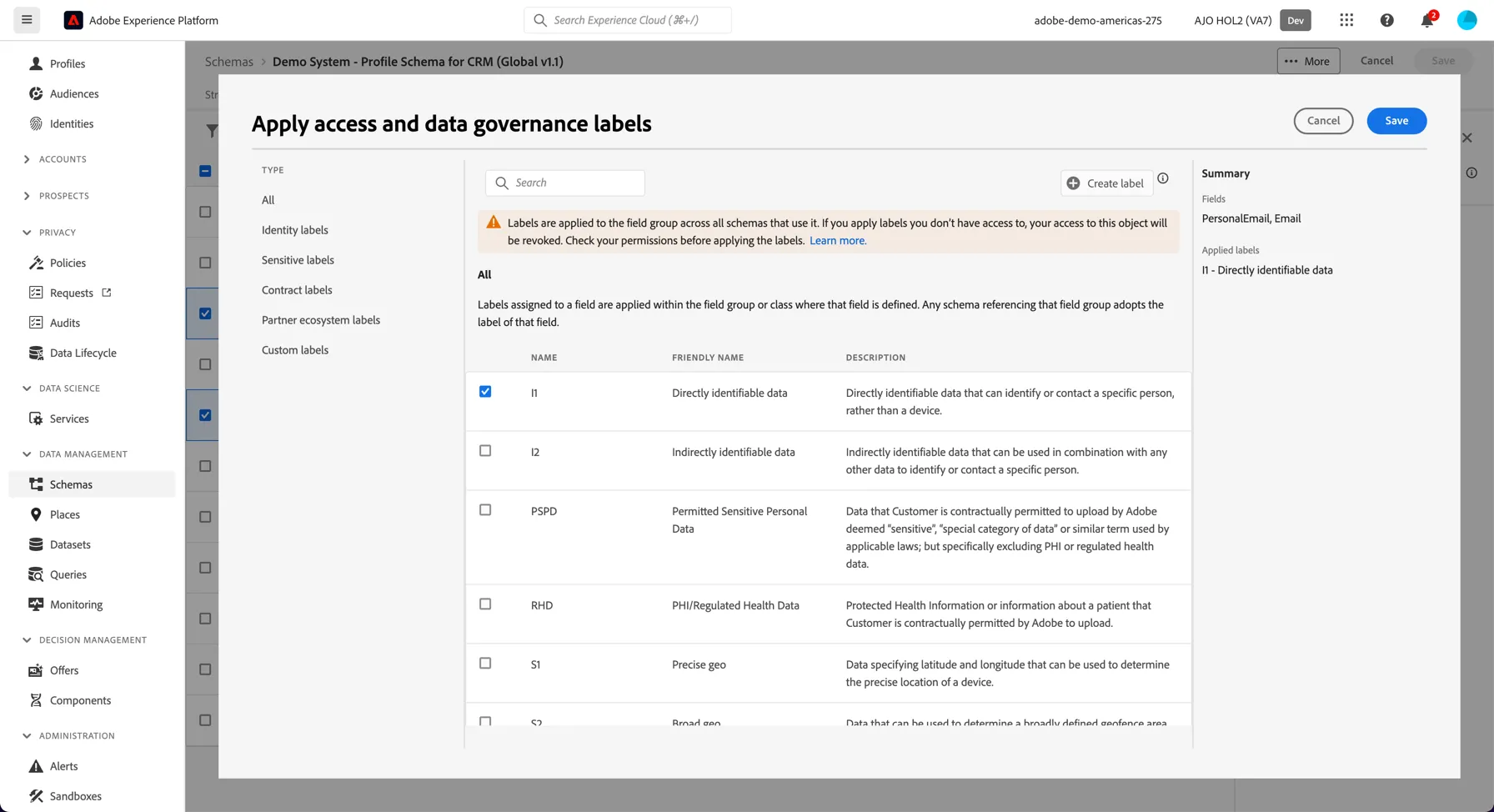Open the hamburger navigation menu

tap(27, 20)
